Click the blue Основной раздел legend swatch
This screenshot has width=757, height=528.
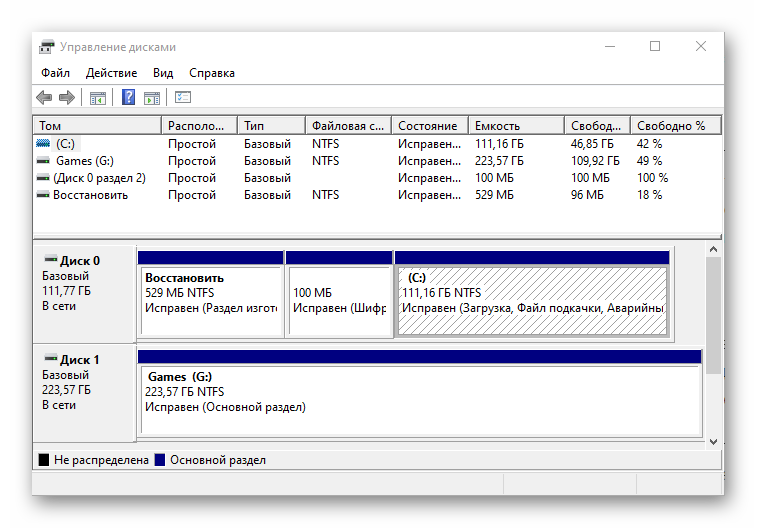point(160,460)
